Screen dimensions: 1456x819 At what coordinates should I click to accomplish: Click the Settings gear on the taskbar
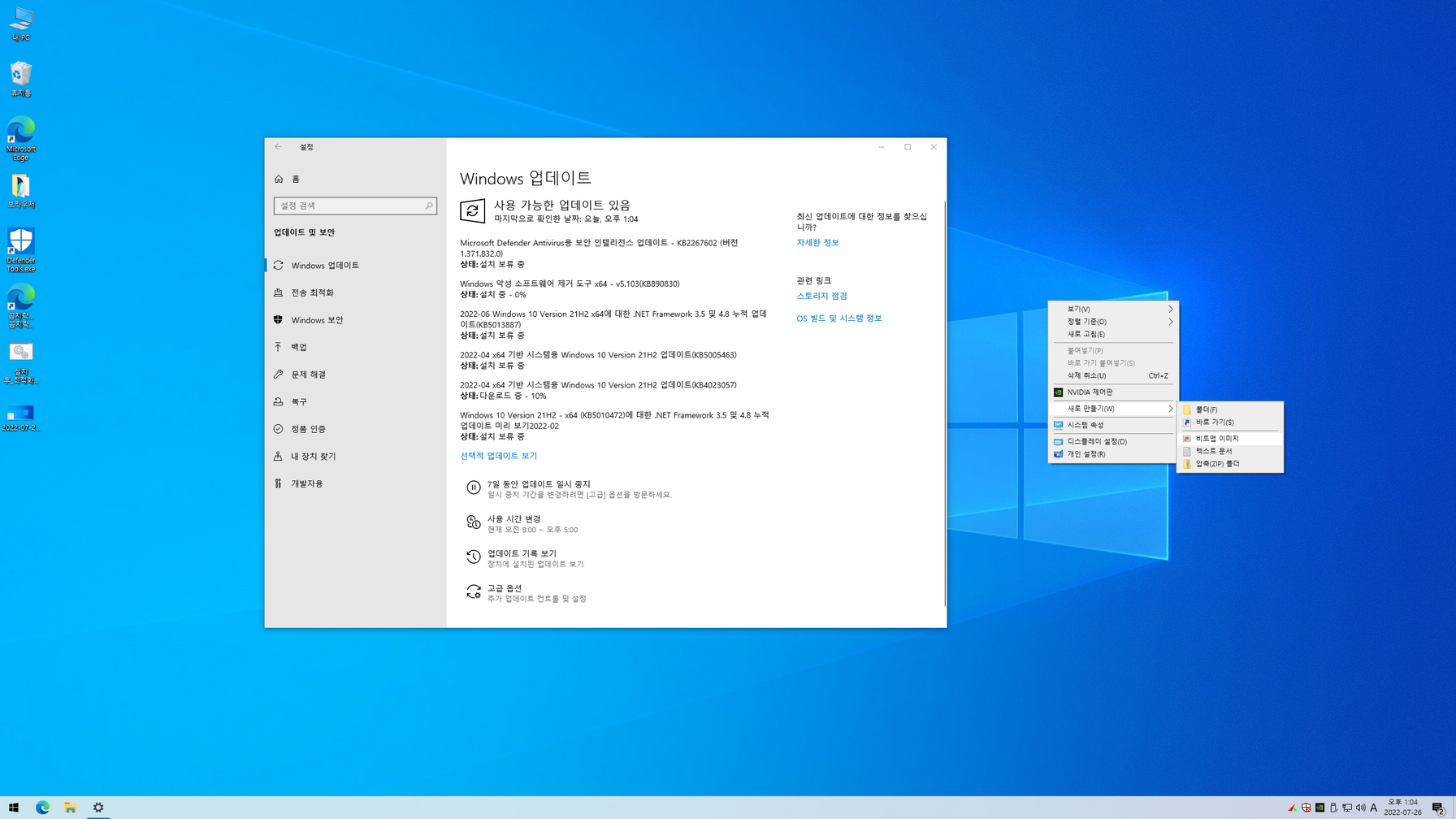[x=98, y=808]
